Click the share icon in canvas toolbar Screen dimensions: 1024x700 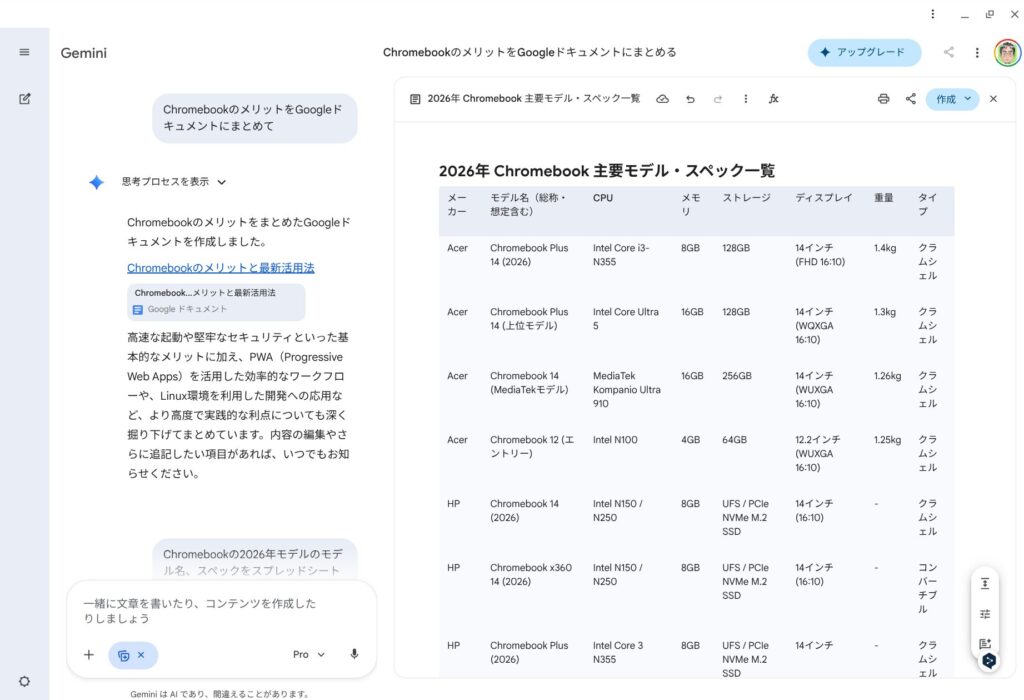910,99
